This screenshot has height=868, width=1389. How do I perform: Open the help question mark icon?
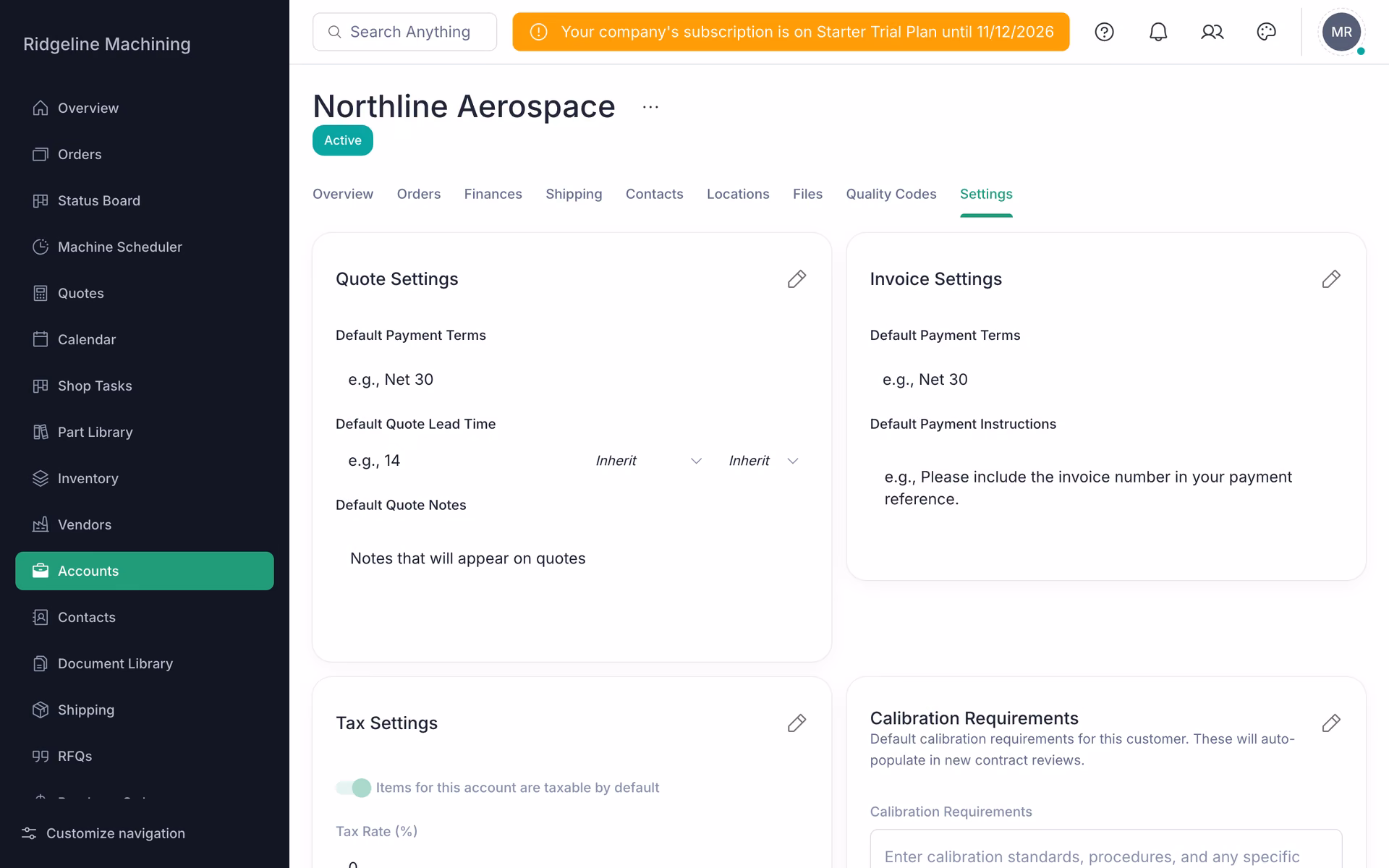(1104, 32)
